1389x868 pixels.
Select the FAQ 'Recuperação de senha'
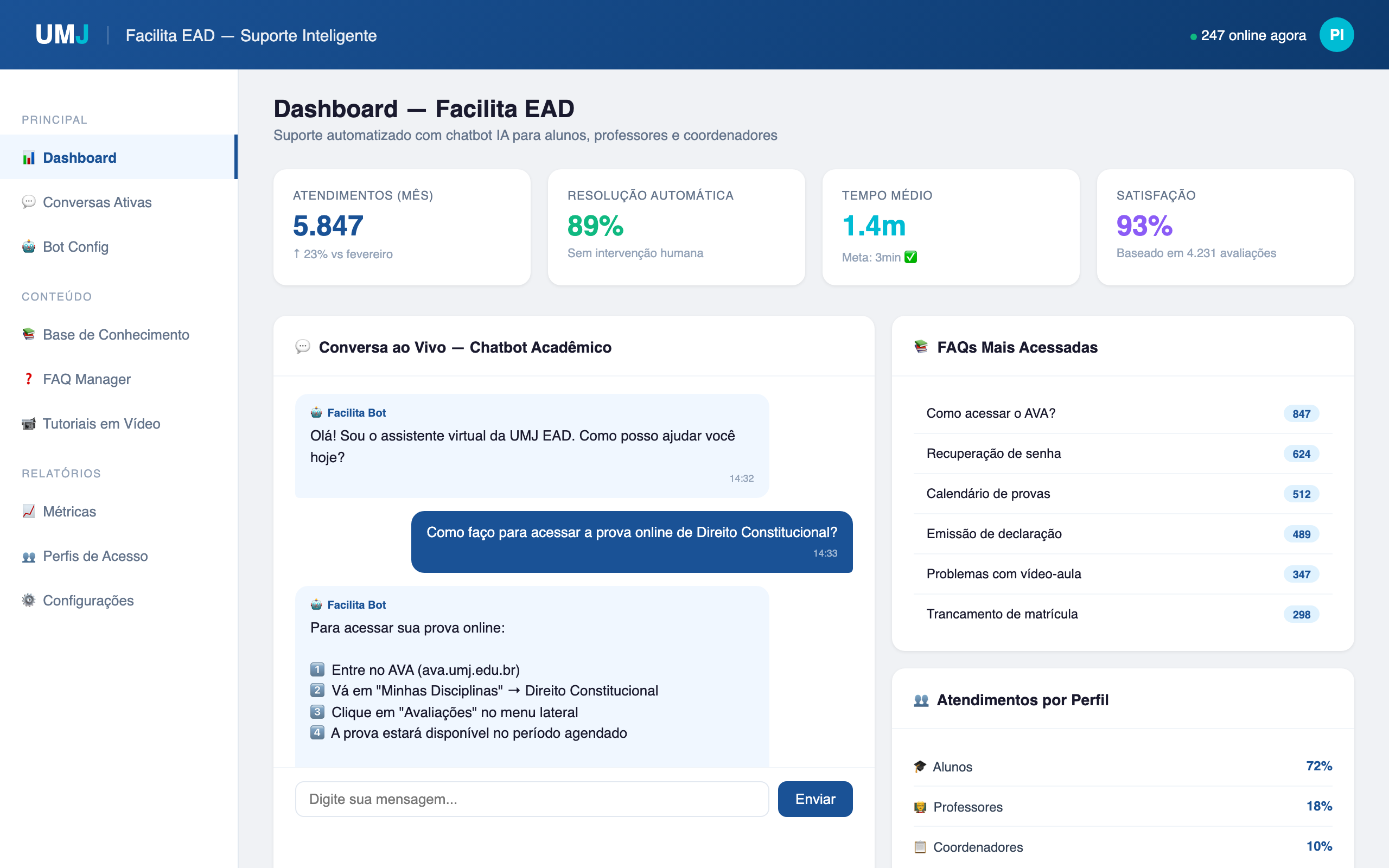pos(993,453)
